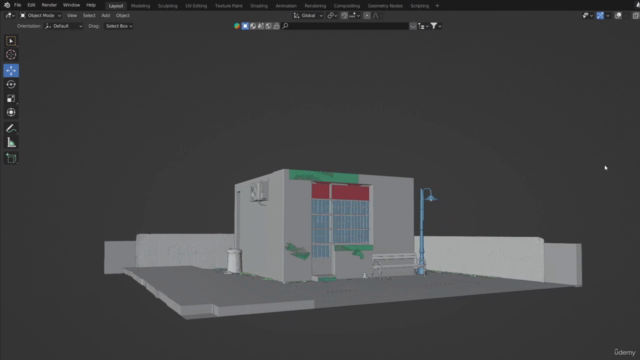This screenshot has width=640, height=360.
Task: Click the multicolor sphere icon by search
Action: [x=237, y=26]
